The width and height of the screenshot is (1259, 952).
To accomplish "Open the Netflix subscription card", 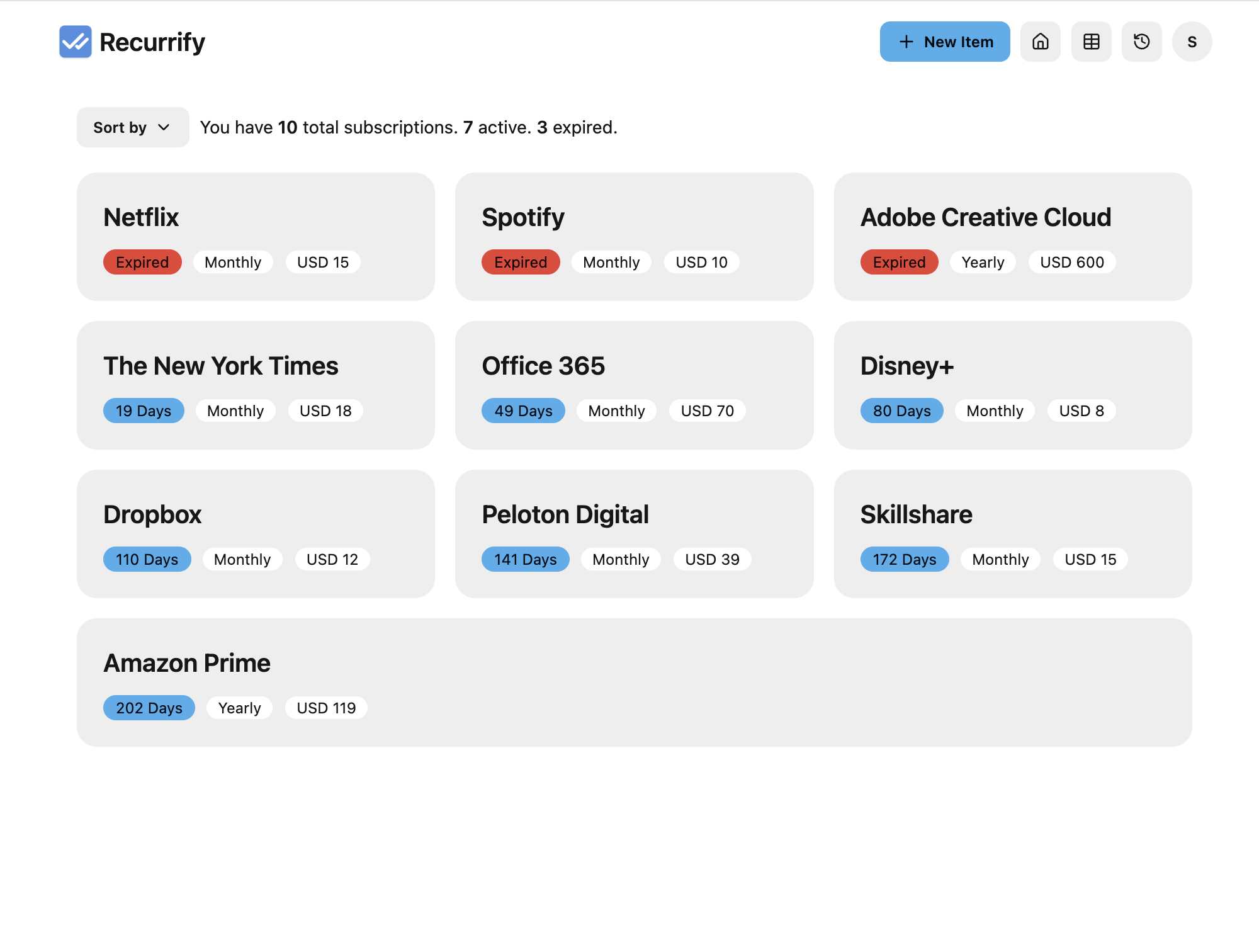I will 256,237.
